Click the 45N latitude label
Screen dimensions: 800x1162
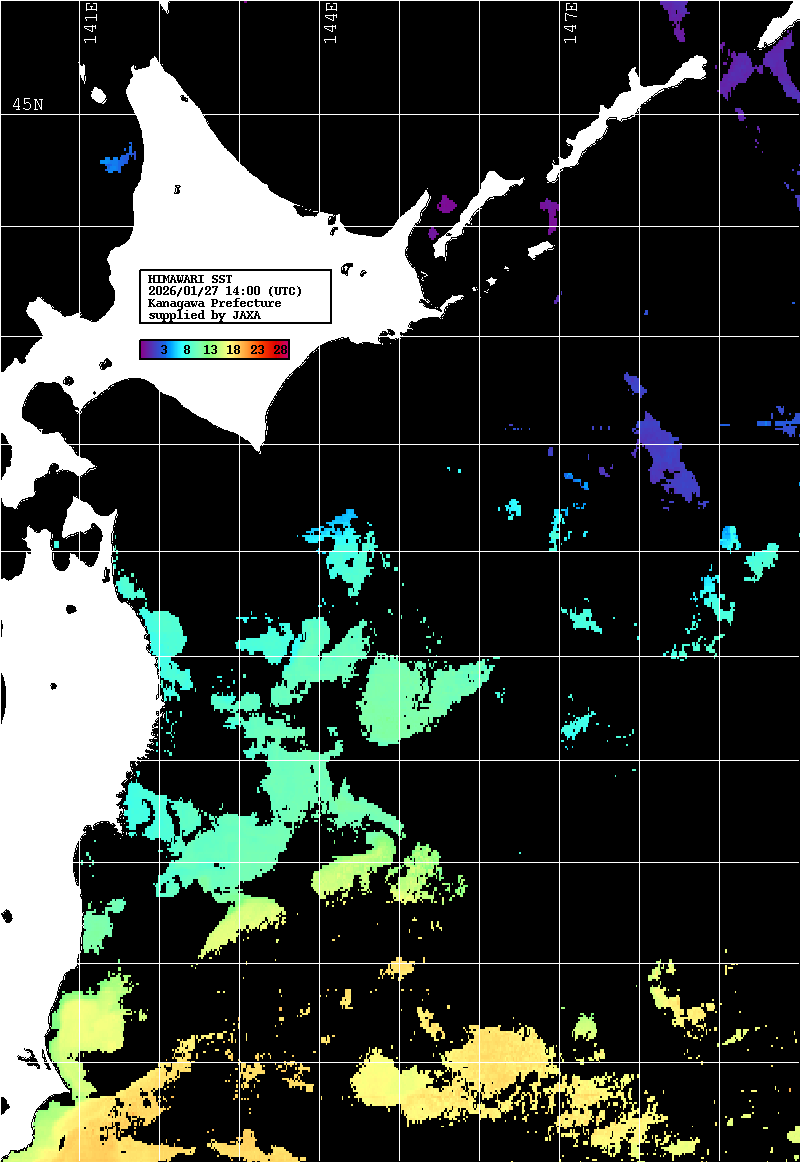pos(27,105)
